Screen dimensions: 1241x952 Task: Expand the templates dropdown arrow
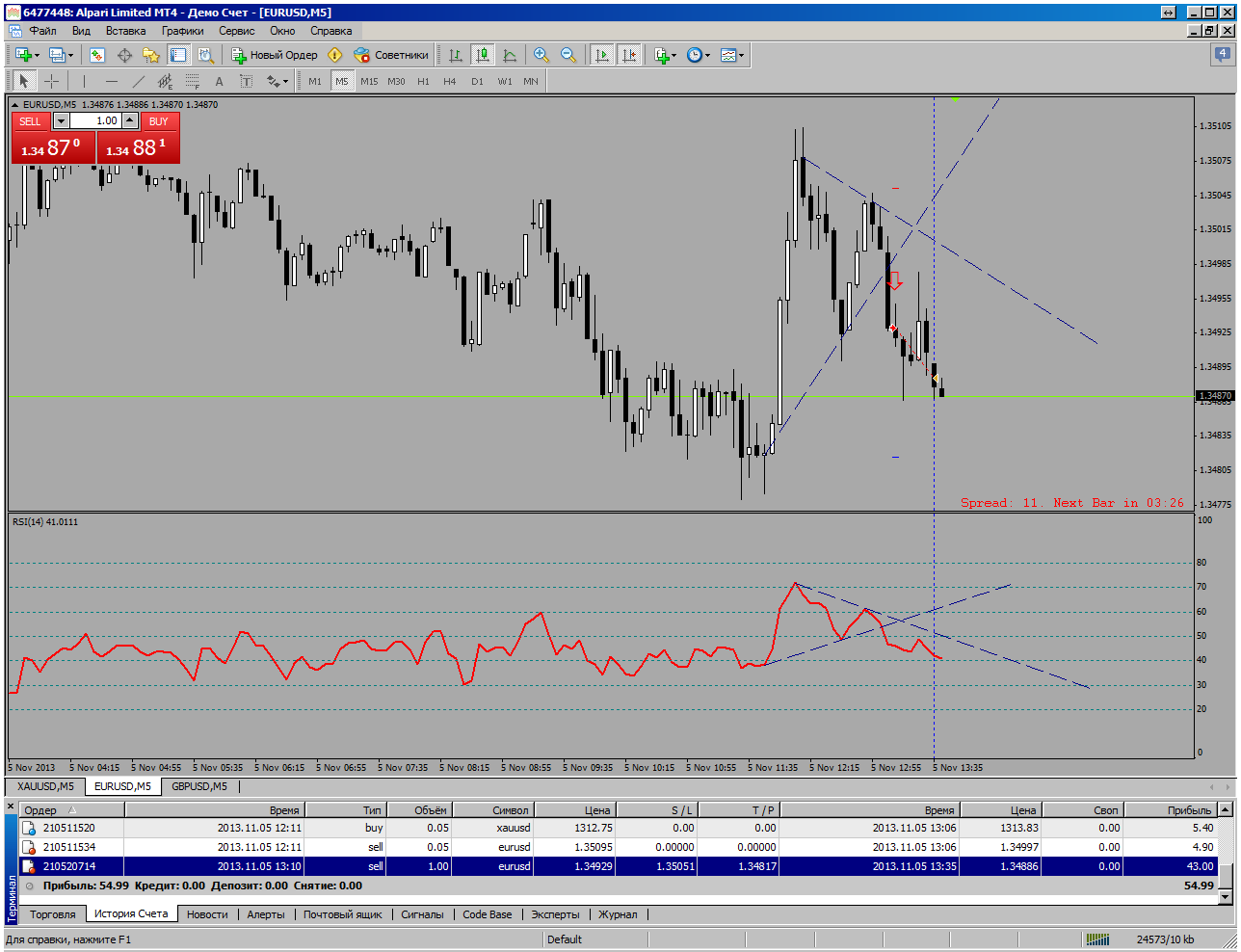point(741,55)
